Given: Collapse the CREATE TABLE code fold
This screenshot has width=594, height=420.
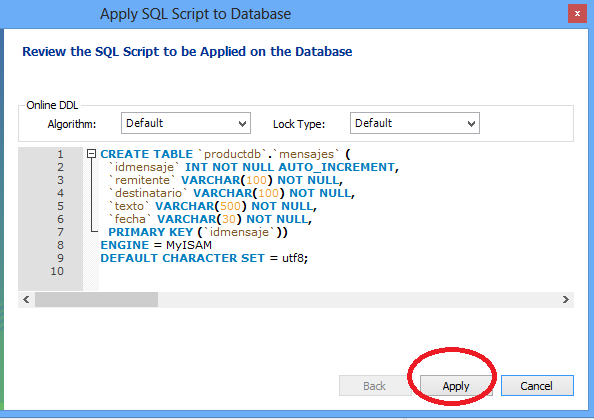Looking at the screenshot, I should pos(91,154).
